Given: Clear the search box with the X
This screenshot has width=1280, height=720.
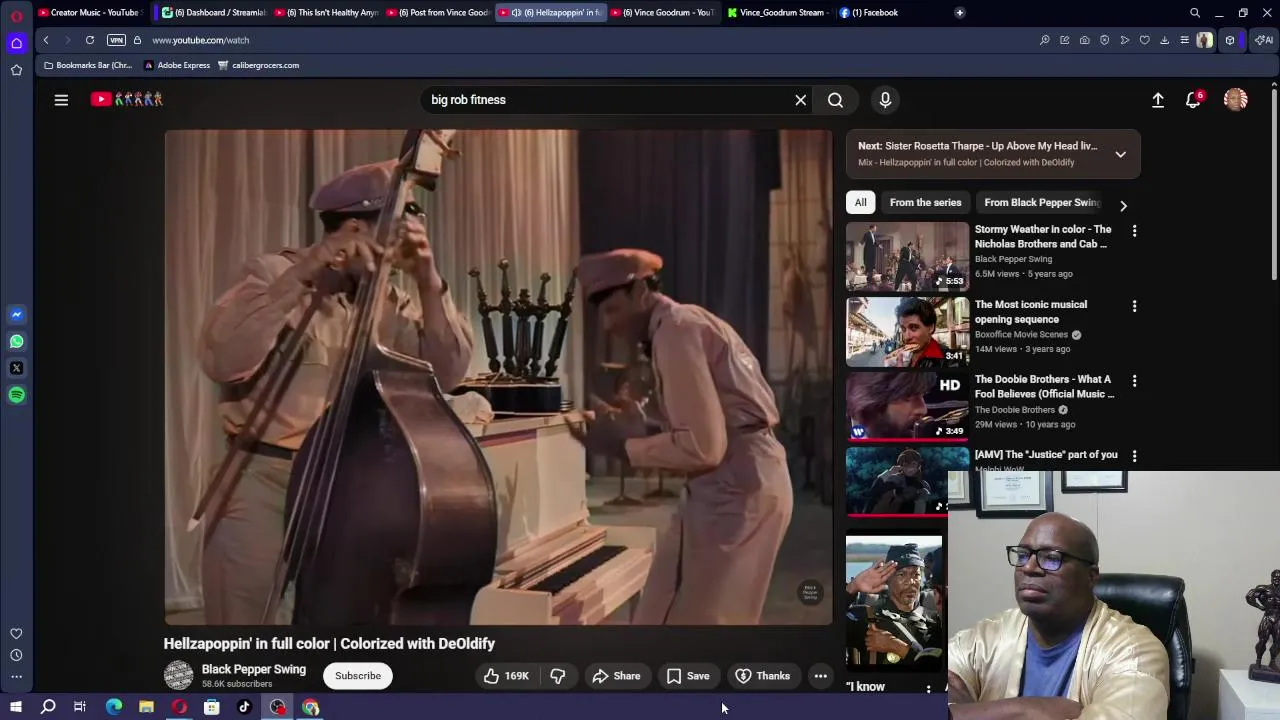Looking at the screenshot, I should tap(800, 100).
